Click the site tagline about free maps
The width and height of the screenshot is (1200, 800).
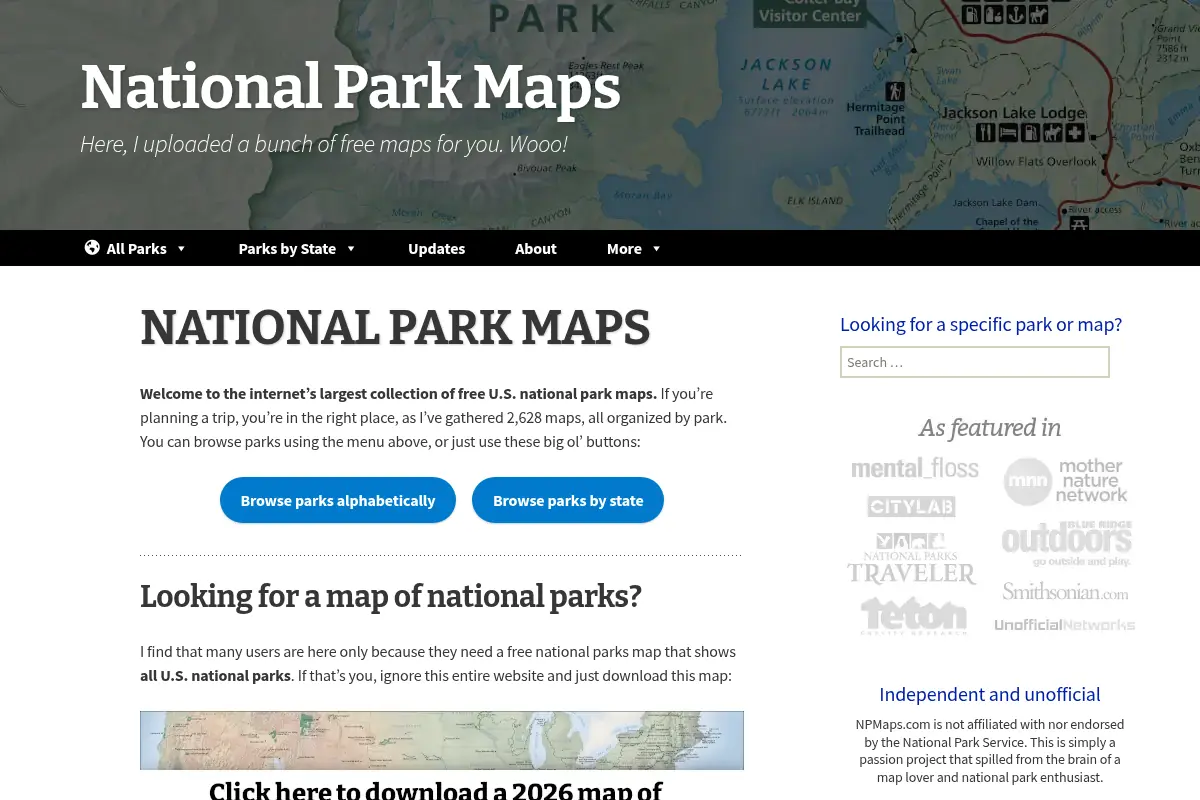[324, 144]
